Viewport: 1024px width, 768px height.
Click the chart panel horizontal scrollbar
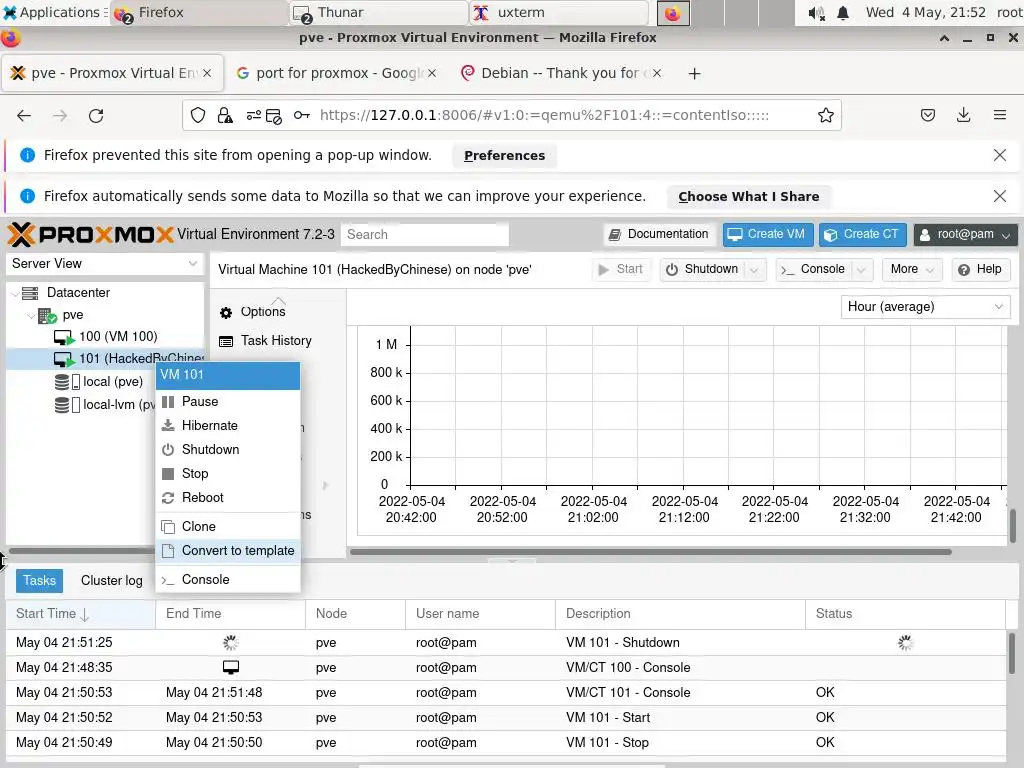(650, 552)
